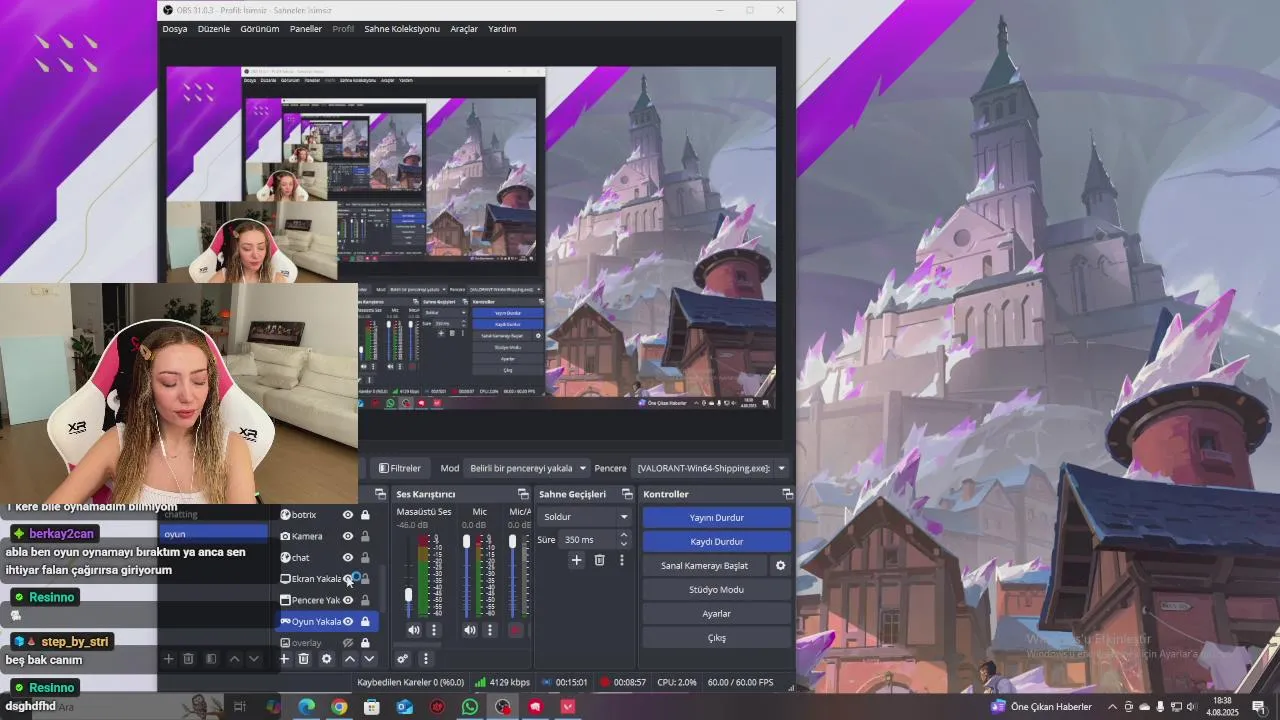Click Yayını Durdur to stop streaming
The image size is (1280, 720).
click(717, 518)
